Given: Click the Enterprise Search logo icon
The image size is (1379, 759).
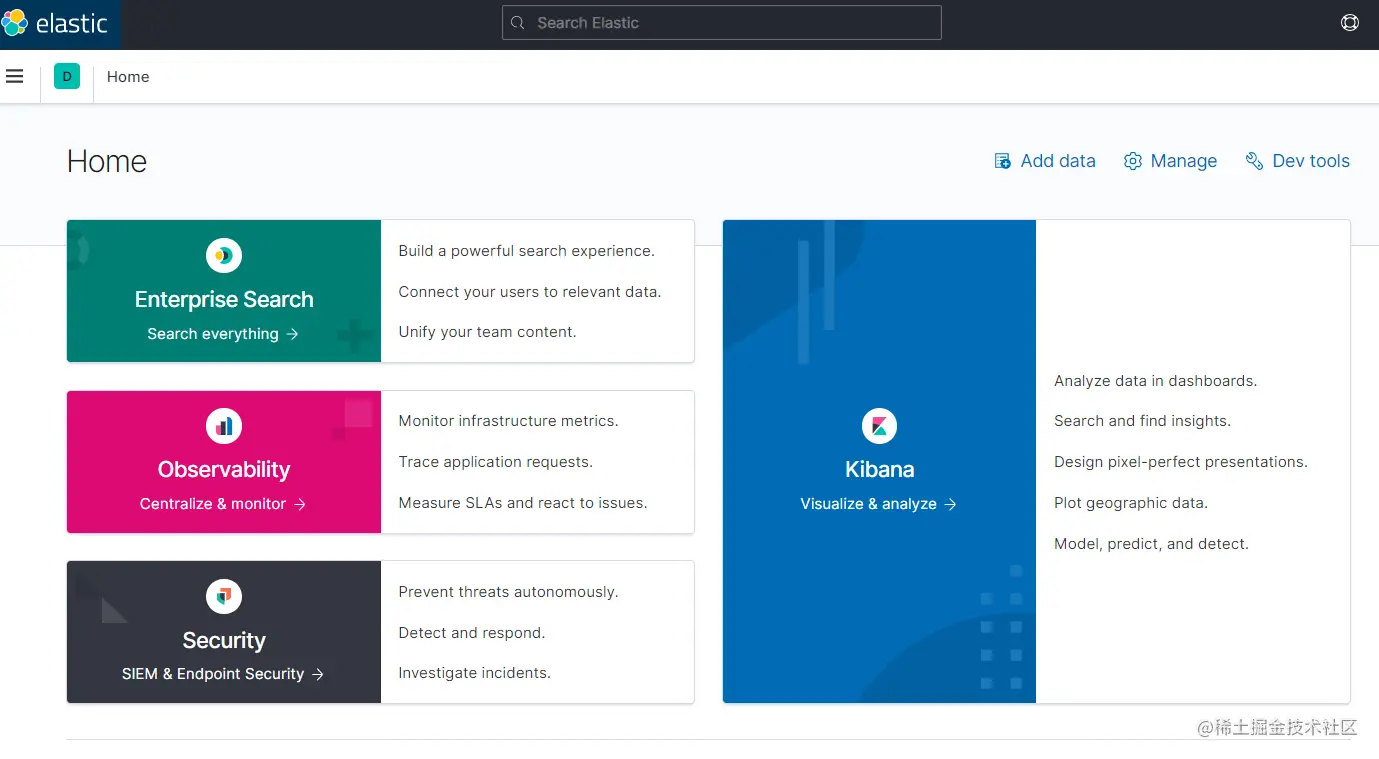Looking at the screenshot, I should [x=224, y=255].
